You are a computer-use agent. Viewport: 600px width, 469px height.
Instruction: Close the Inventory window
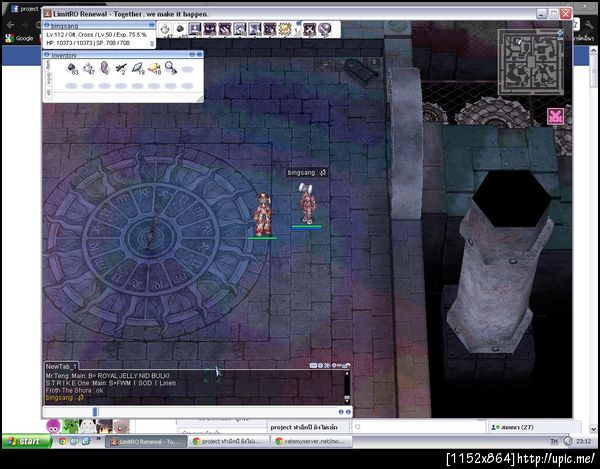tap(199, 55)
